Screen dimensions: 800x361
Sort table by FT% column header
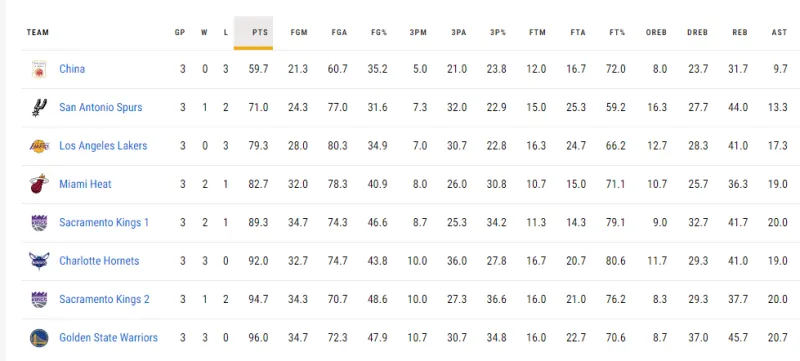pos(617,33)
